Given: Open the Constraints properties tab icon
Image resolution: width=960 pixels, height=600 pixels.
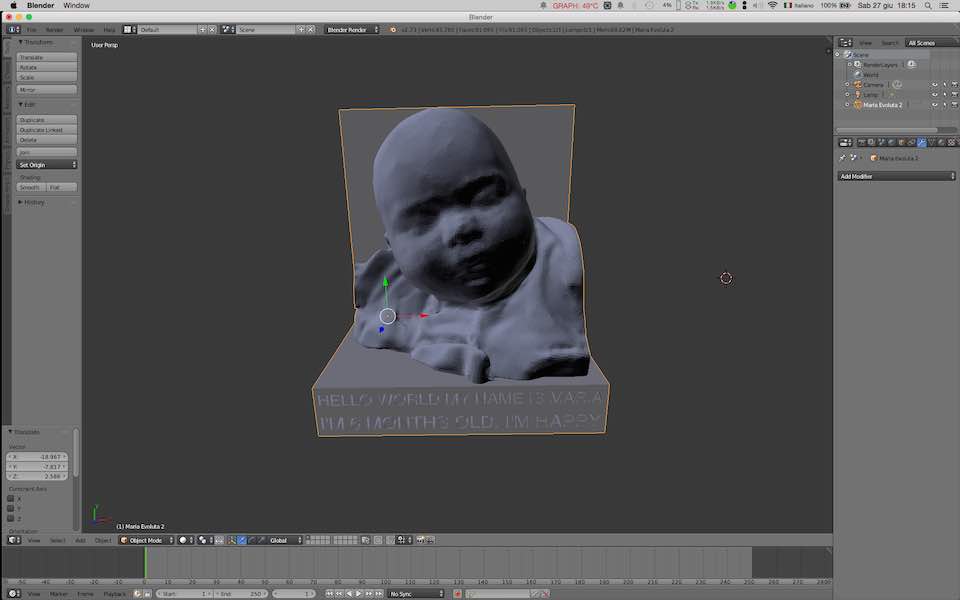Looking at the screenshot, I should click(912, 142).
